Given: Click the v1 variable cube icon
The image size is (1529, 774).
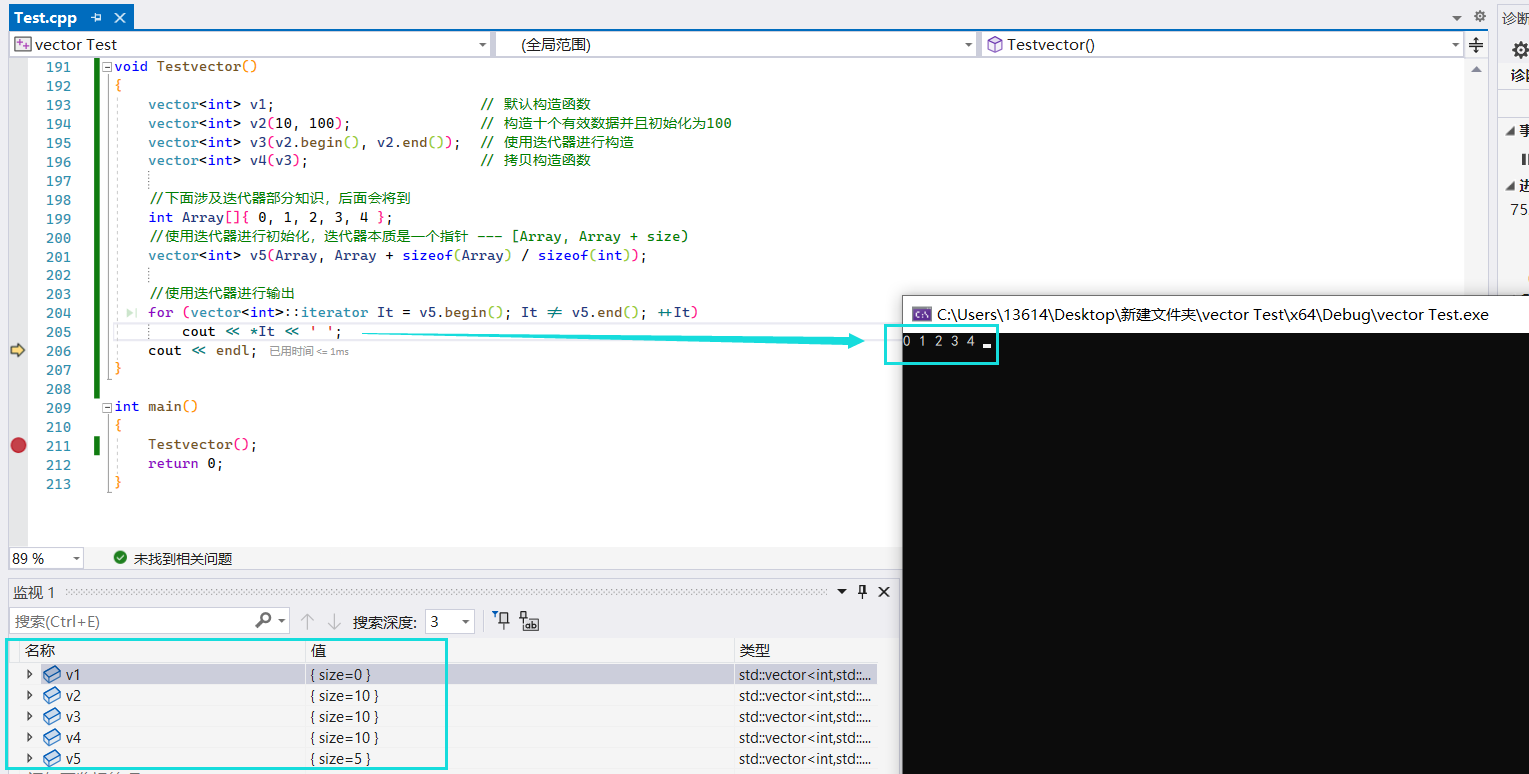Looking at the screenshot, I should coord(52,675).
